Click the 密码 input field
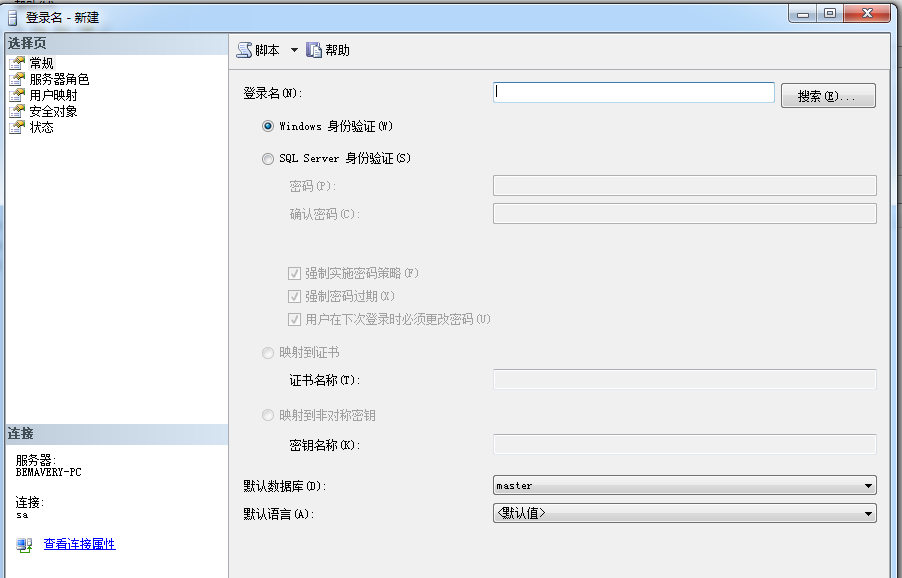The height and width of the screenshot is (578, 902). pos(685,185)
